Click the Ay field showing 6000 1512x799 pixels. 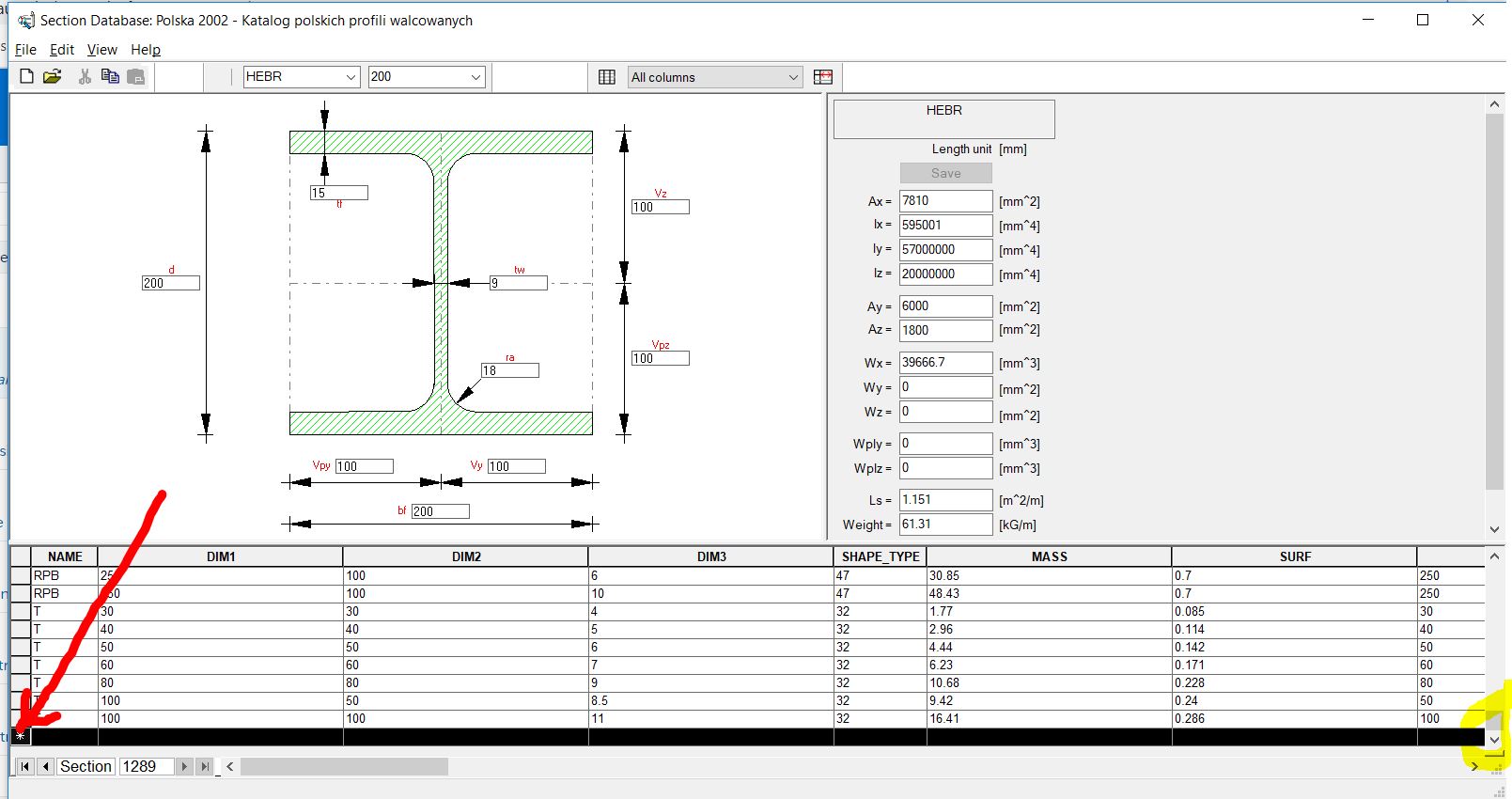click(x=945, y=306)
